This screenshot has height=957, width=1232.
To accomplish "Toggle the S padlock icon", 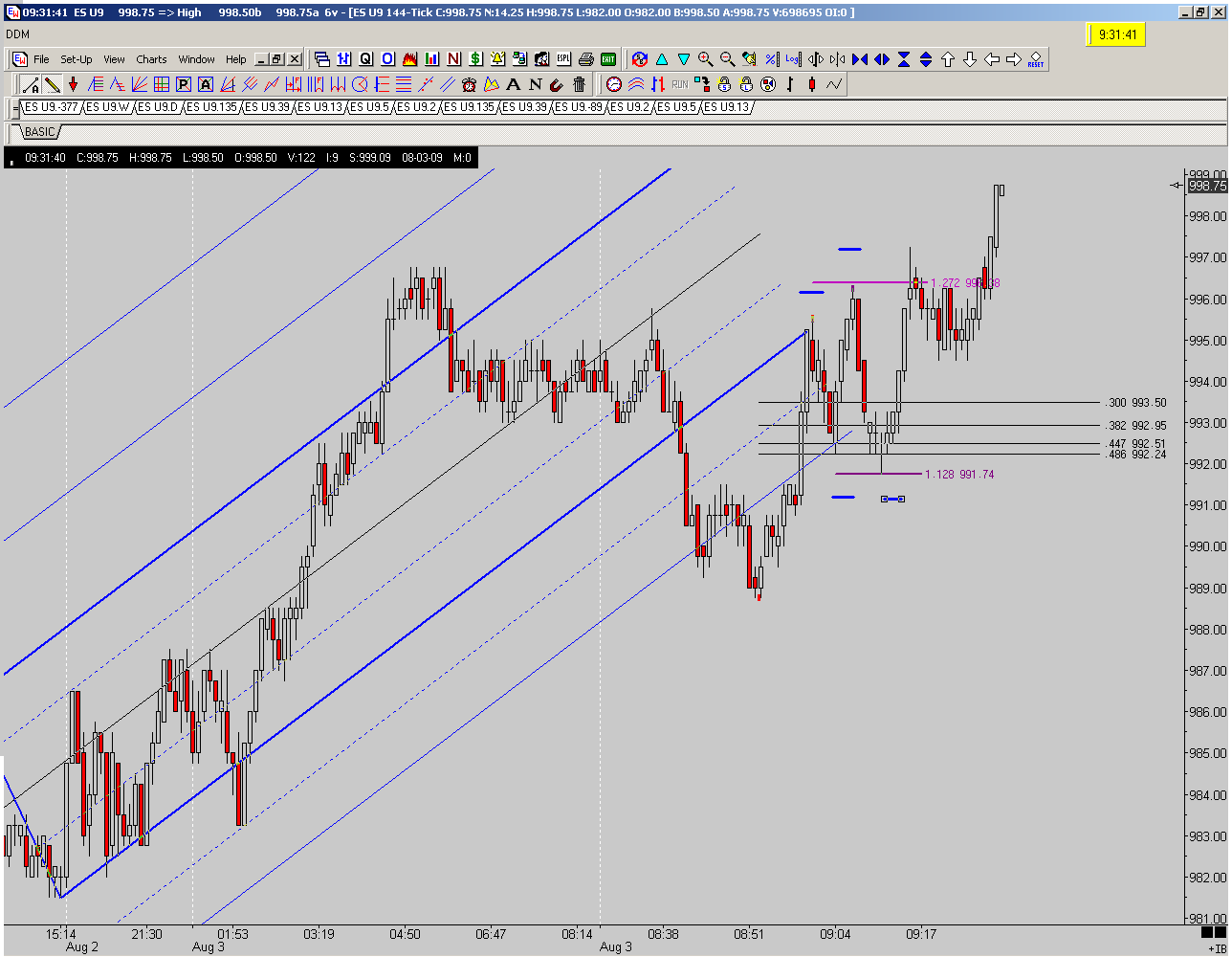I will click(x=724, y=84).
